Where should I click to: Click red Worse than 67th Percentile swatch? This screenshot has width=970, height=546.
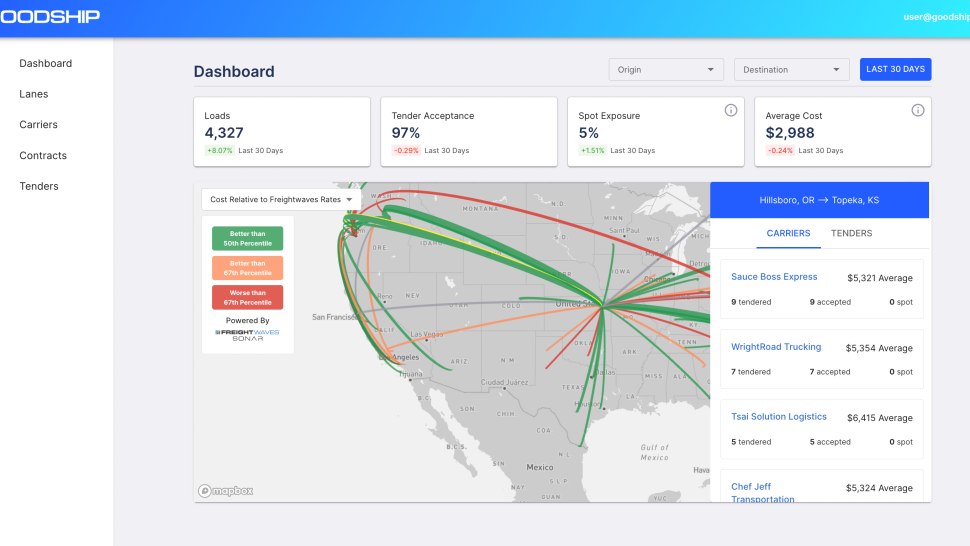click(247, 297)
